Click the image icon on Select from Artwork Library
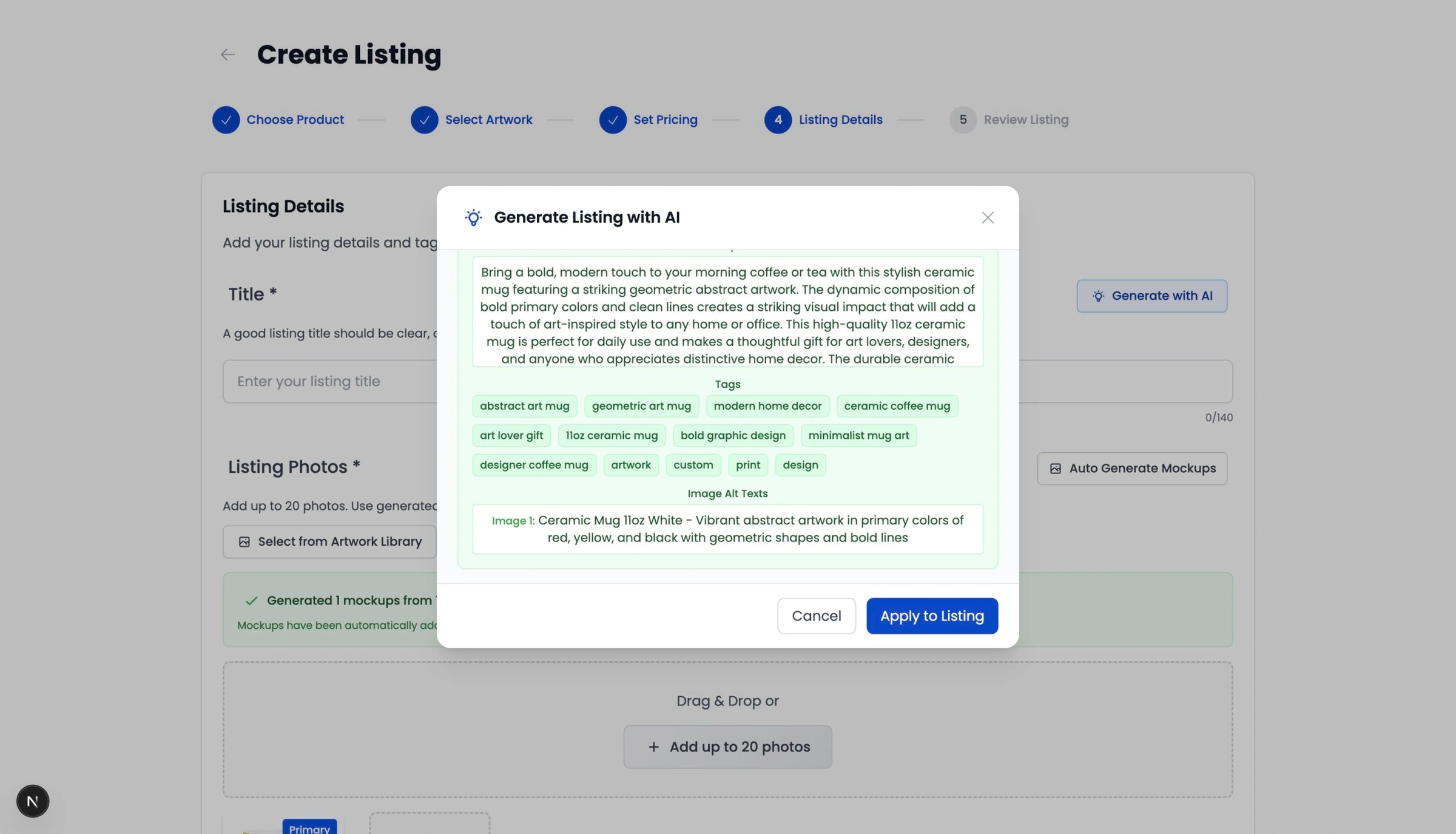 click(244, 541)
